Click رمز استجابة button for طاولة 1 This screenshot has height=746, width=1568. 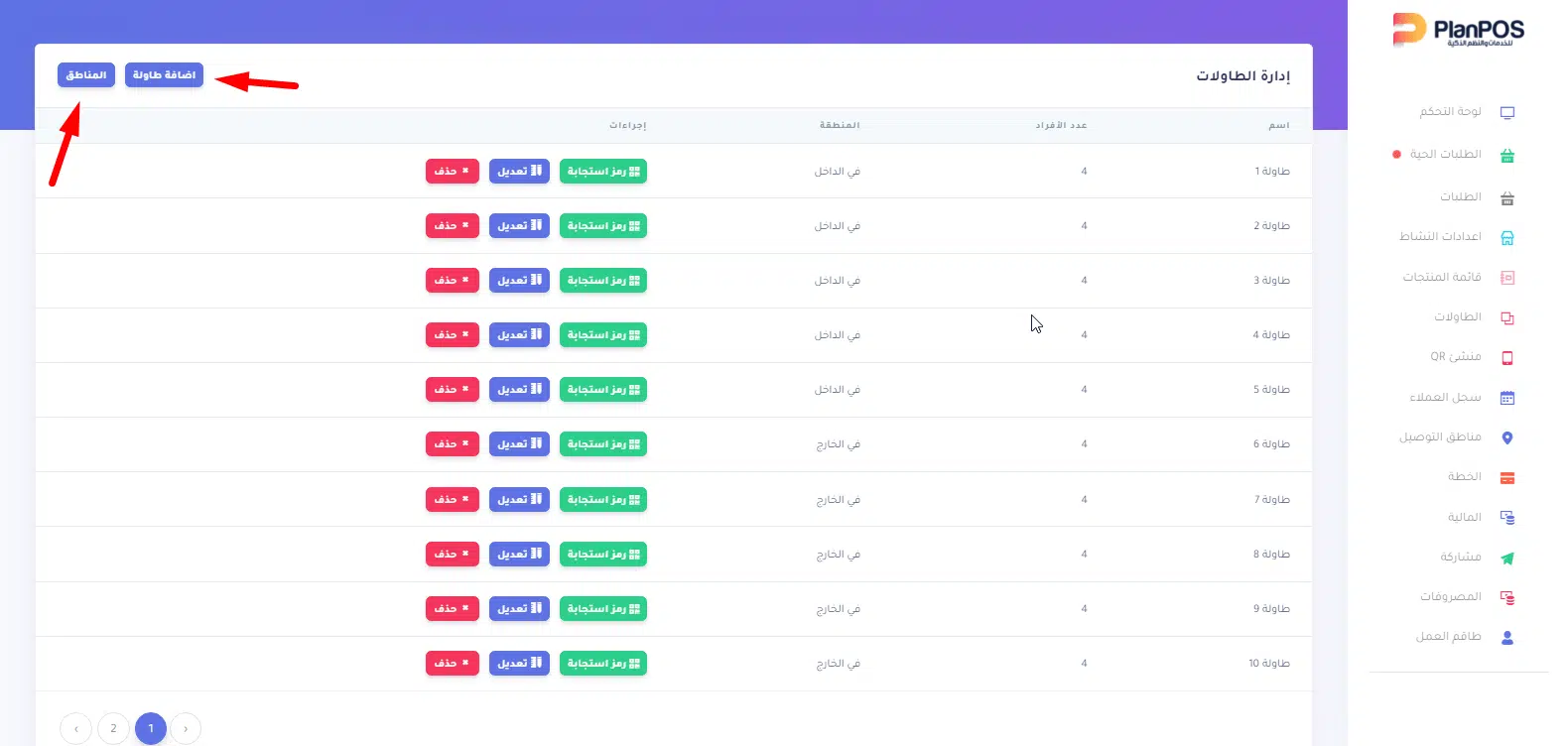tap(603, 172)
